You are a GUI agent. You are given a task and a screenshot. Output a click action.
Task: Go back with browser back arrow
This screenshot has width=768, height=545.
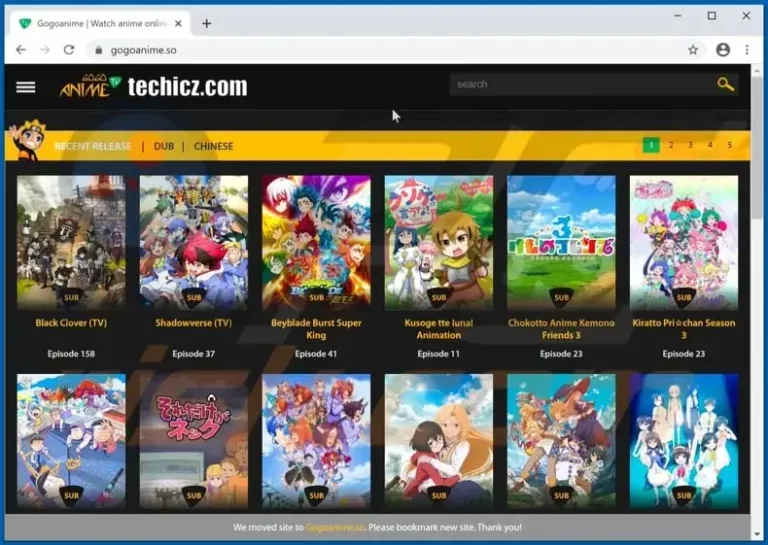21,50
